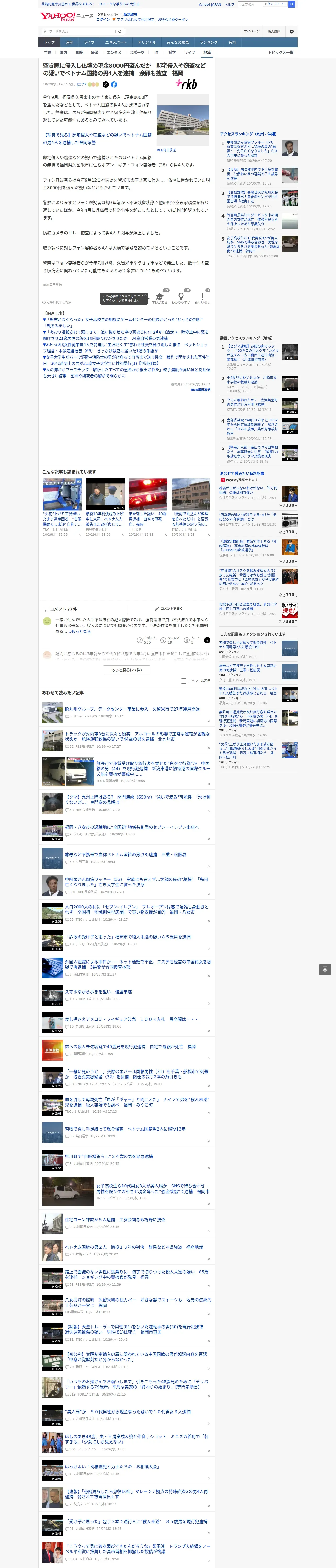Select the 速報 tab
The image size is (336, 1568).
tap(69, 43)
